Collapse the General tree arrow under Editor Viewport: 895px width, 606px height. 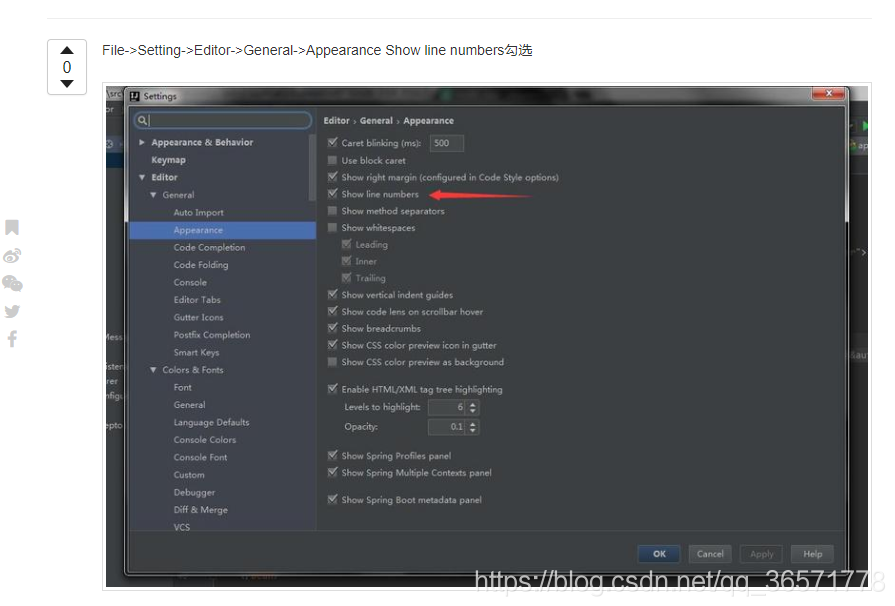click(x=153, y=195)
